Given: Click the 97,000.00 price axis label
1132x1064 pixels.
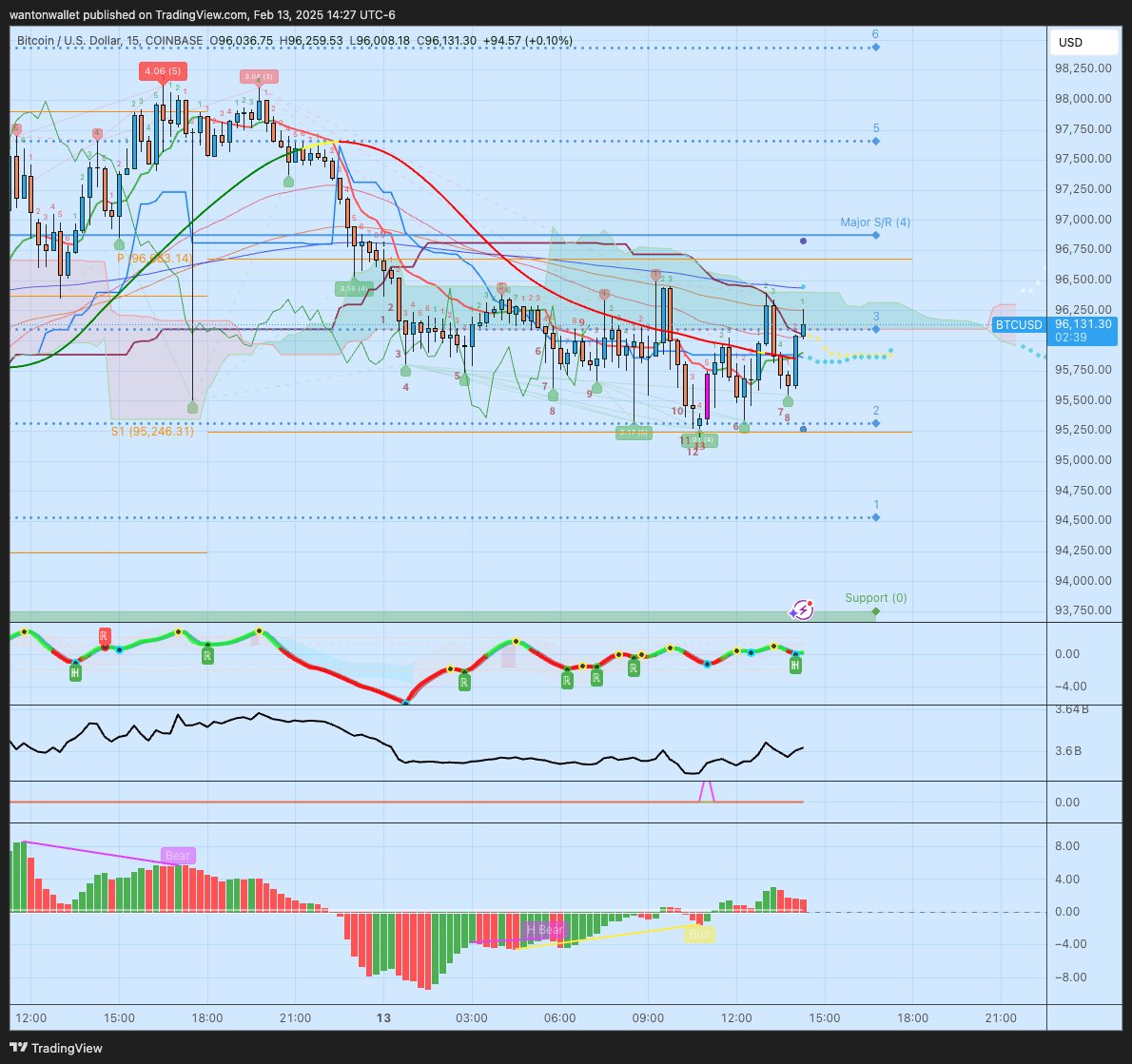Looking at the screenshot, I should (x=1083, y=219).
